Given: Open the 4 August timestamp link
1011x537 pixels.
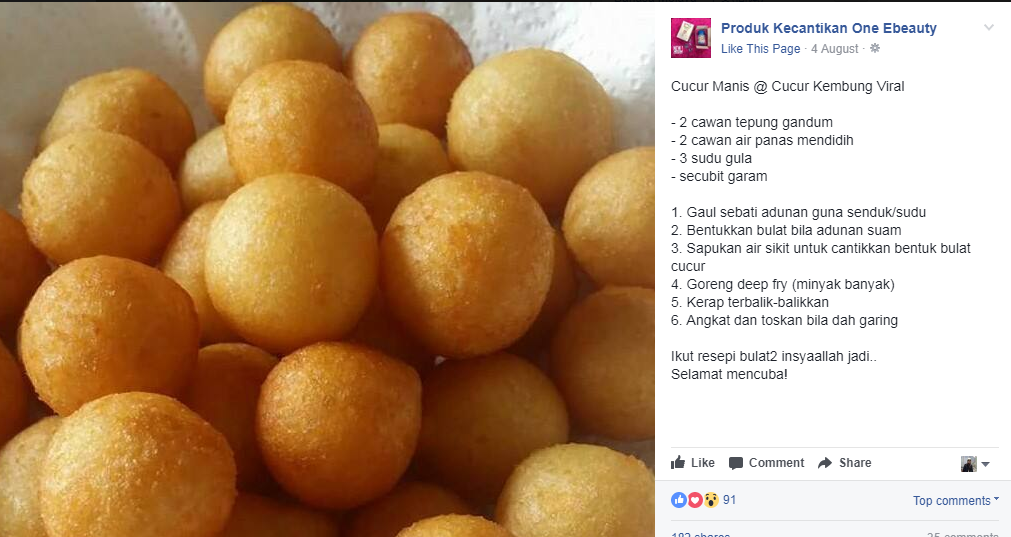Looking at the screenshot, I should (834, 49).
